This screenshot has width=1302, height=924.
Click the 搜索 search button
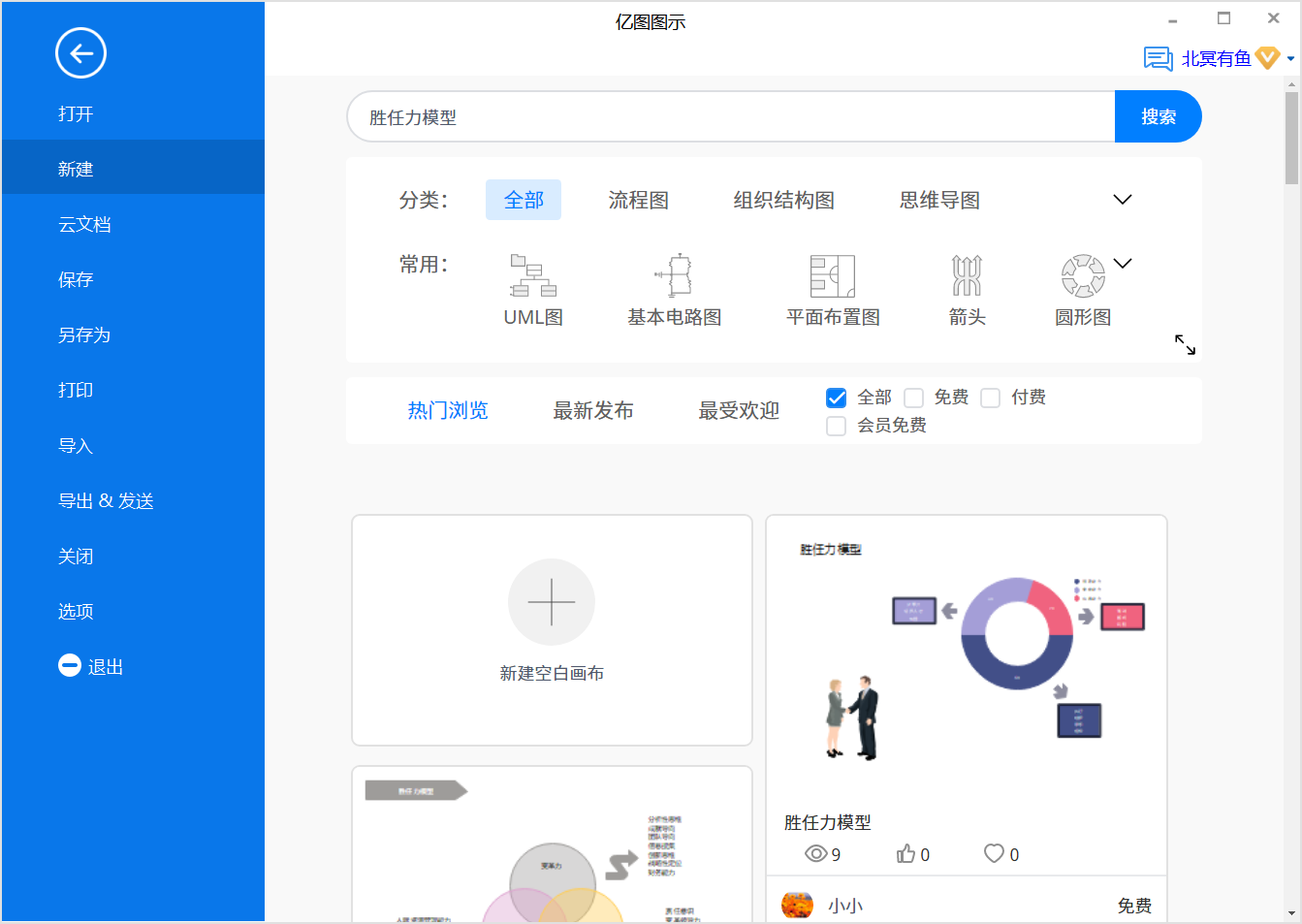click(x=1159, y=116)
